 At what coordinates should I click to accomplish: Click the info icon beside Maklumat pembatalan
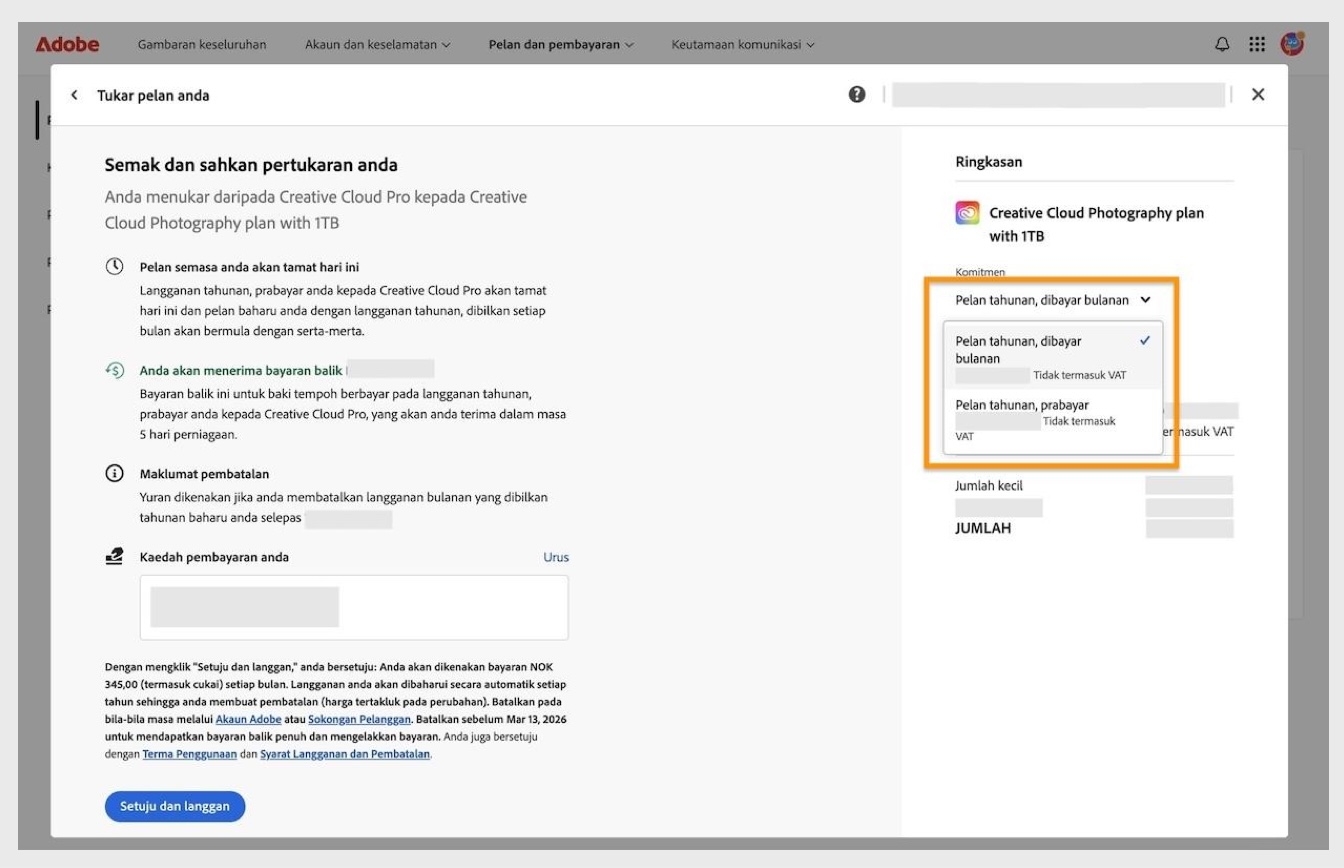tap(115, 473)
